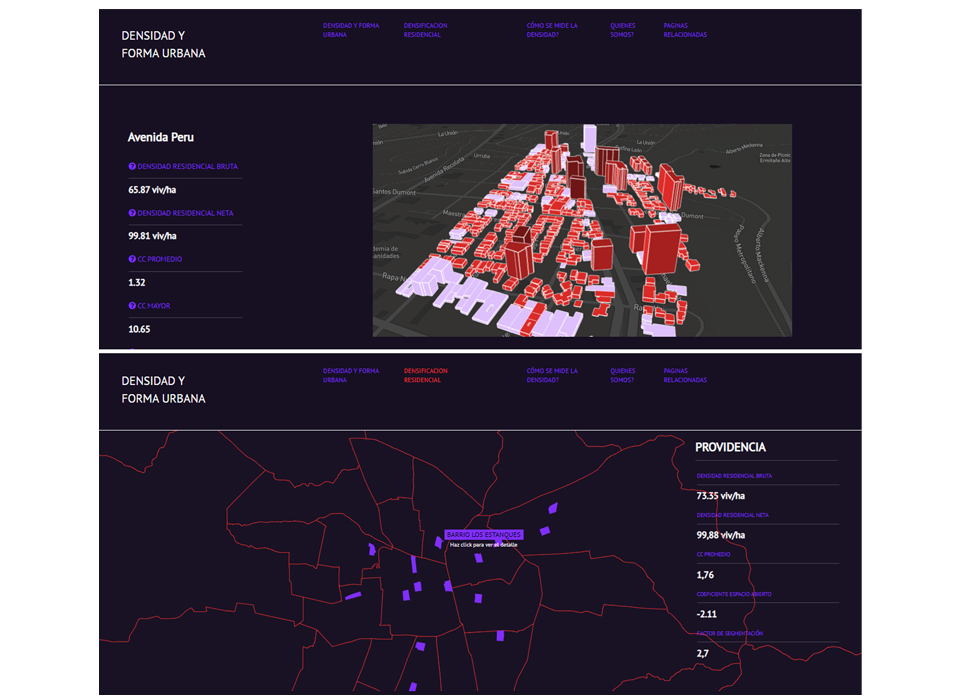Click question icon next to CC Promedio
Viewport: 980px width, 700px height.
(132, 259)
